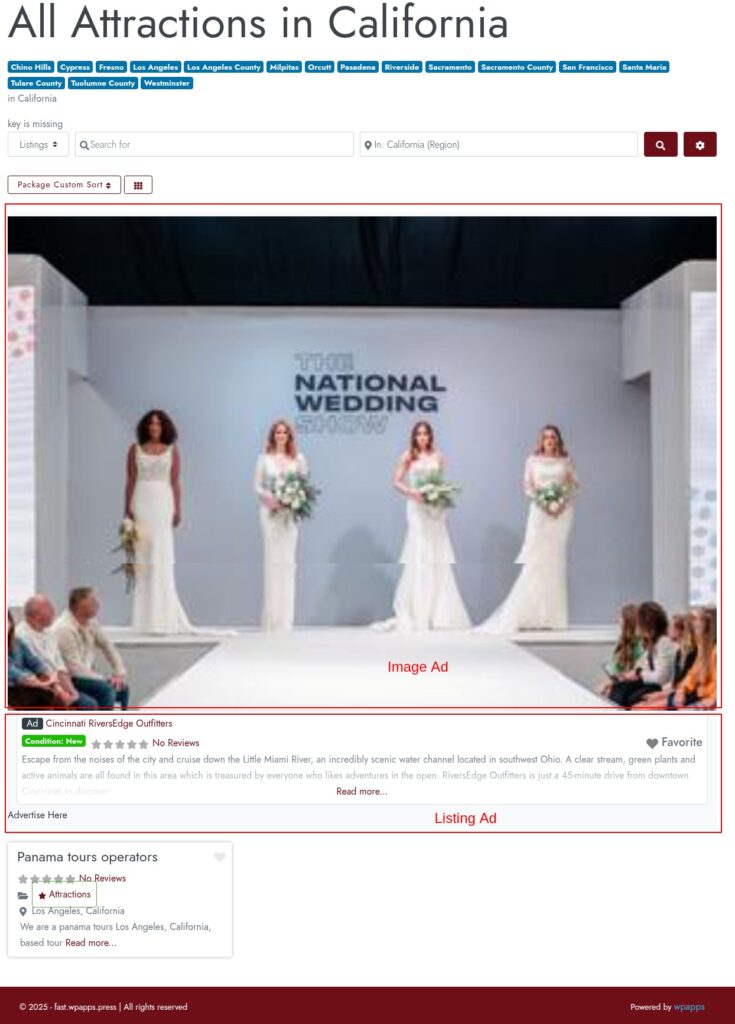Choose the Sacramento County tag
Screen dimensions: 735x1024
click(516, 67)
